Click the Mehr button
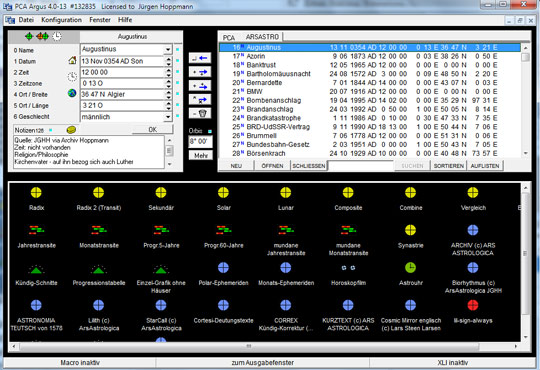The height and width of the screenshot is (370, 540). (x=201, y=155)
